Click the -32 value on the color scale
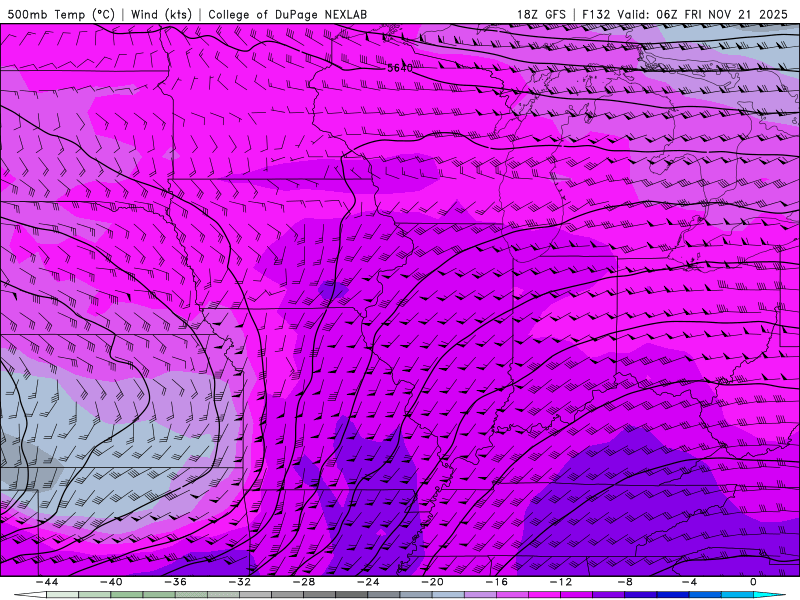 coord(239,582)
